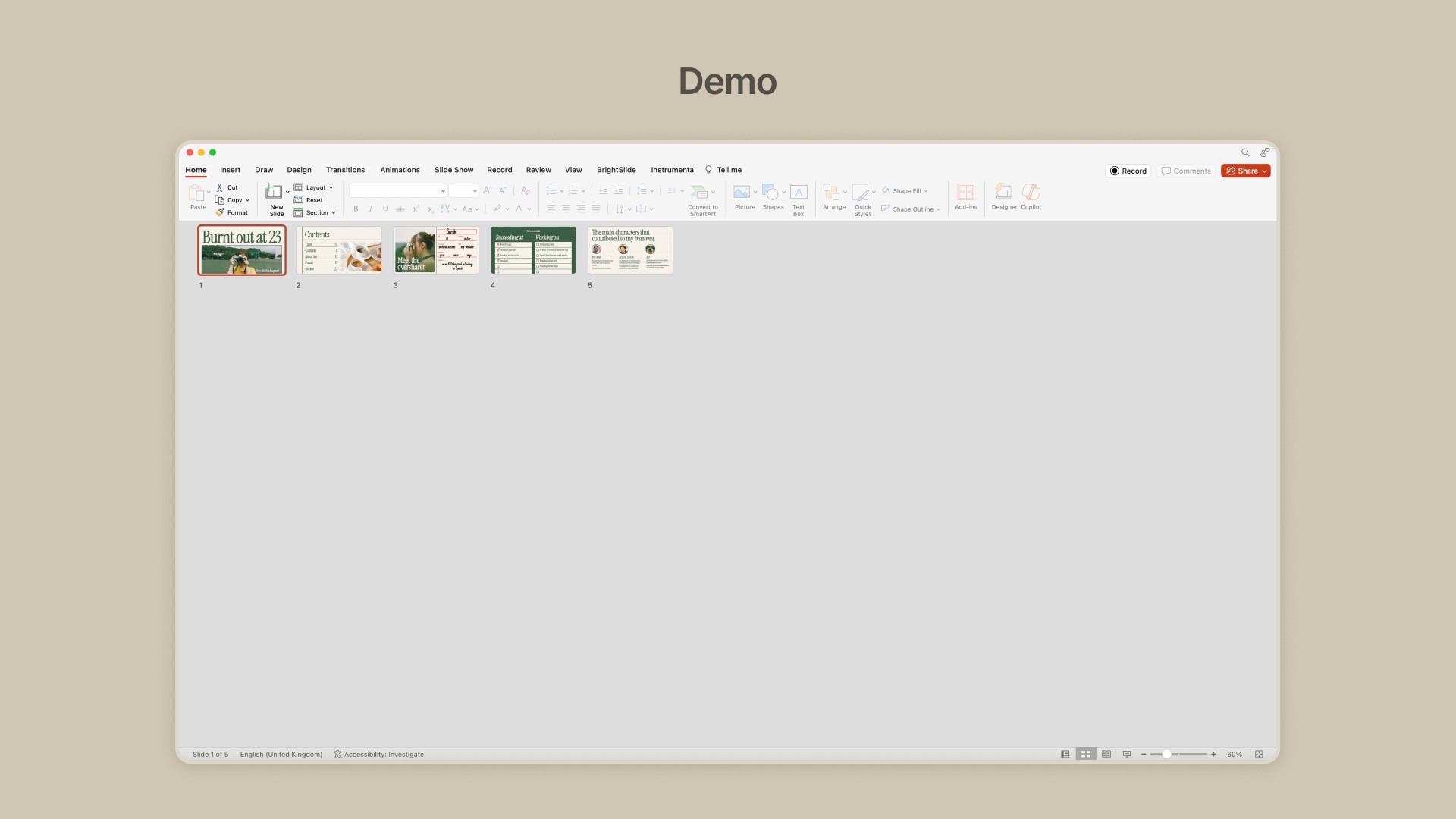Click the Designer icon
The image size is (1456, 819).
(x=1003, y=193)
